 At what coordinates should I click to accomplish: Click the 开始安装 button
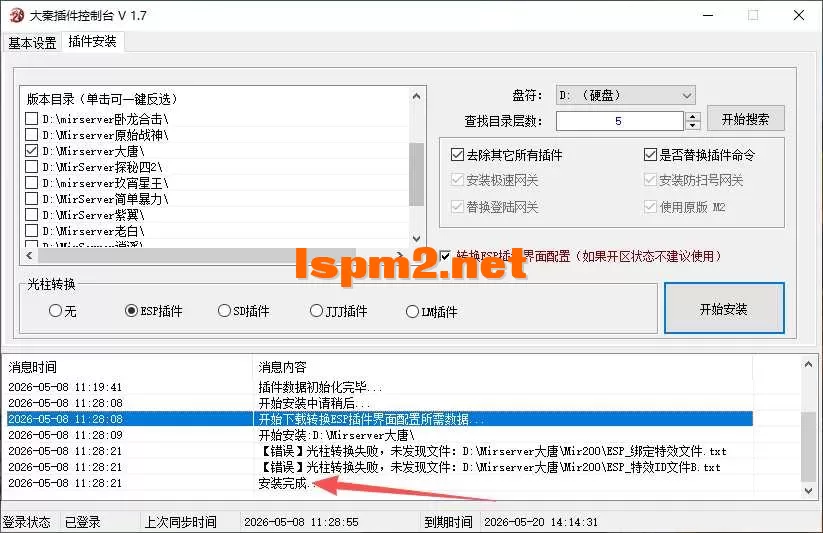(x=724, y=308)
